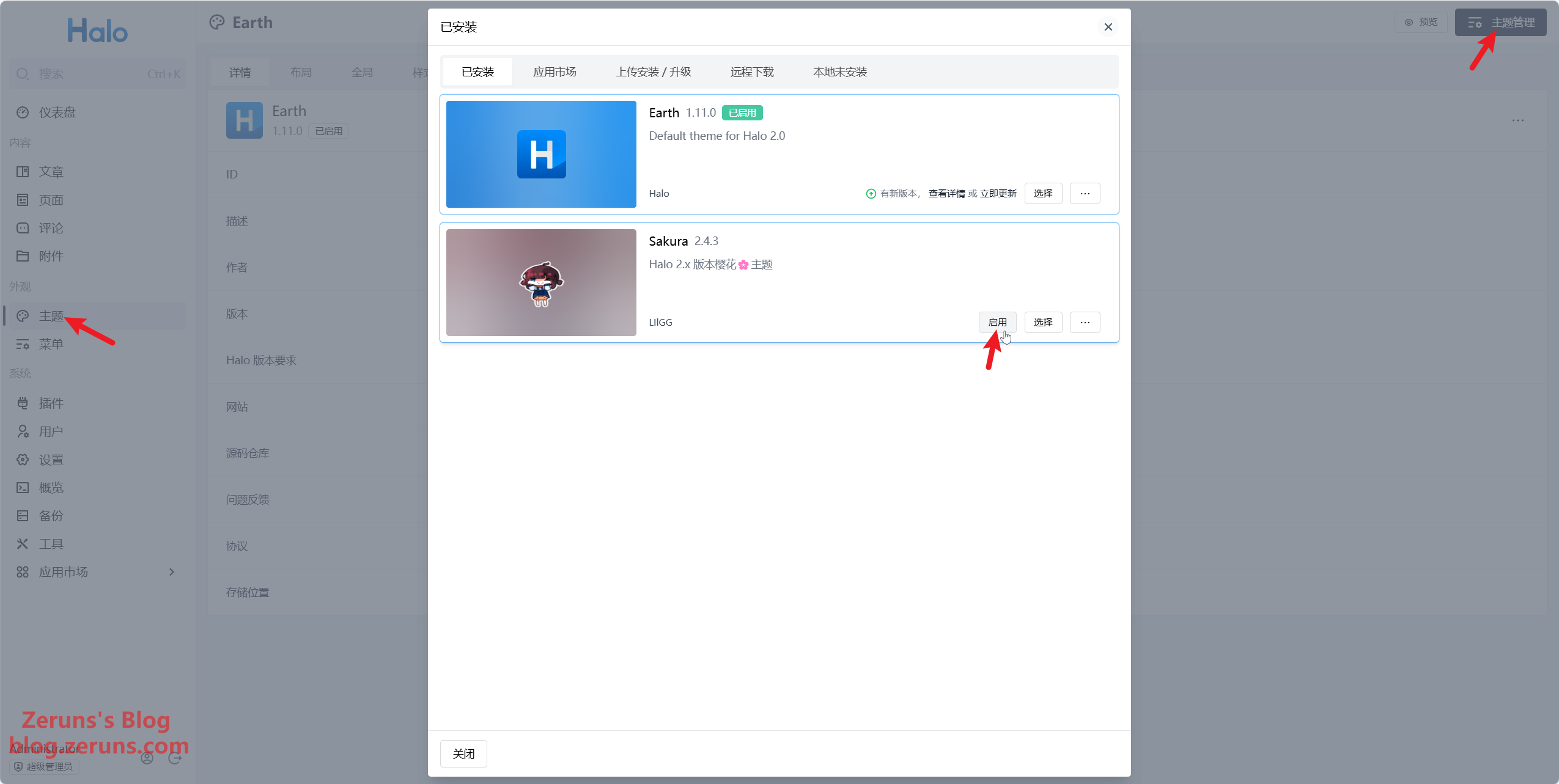Open the 插件 plugins page via plug icon
1559x784 pixels.
23,403
